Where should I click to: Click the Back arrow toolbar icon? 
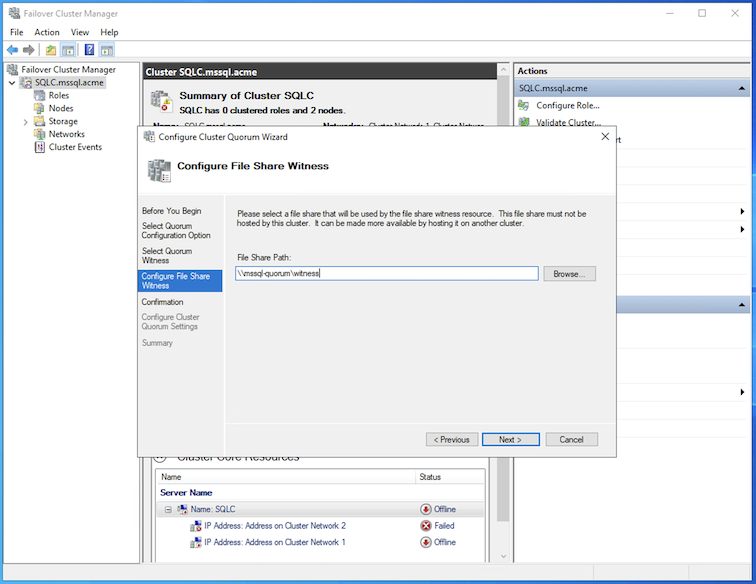pos(13,50)
